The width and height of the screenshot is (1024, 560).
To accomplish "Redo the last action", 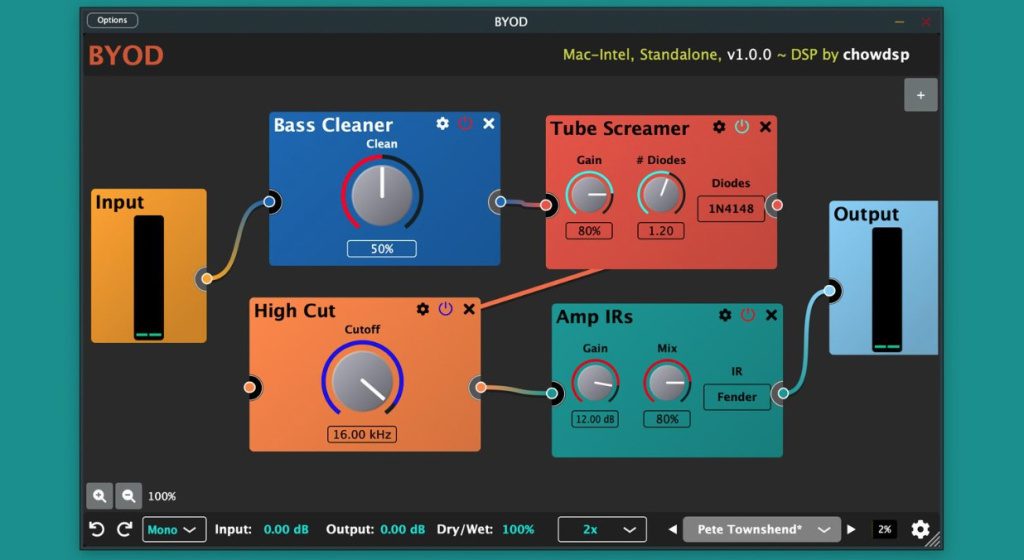I will tap(124, 529).
